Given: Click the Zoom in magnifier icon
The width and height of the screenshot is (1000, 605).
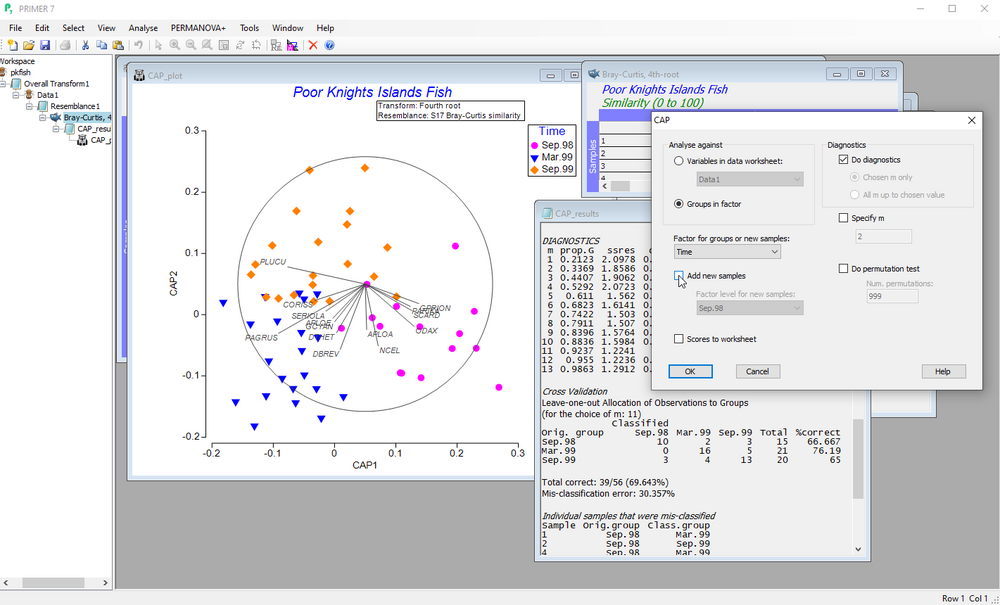Looking at the screenshot, I should point(174,45).
